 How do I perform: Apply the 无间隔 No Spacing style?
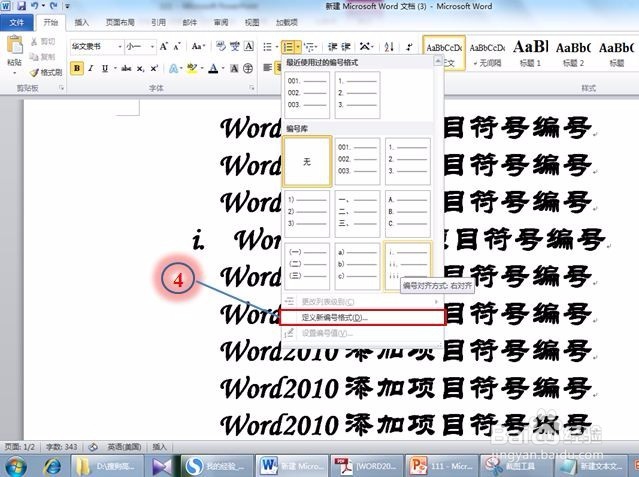coord(487,53)
